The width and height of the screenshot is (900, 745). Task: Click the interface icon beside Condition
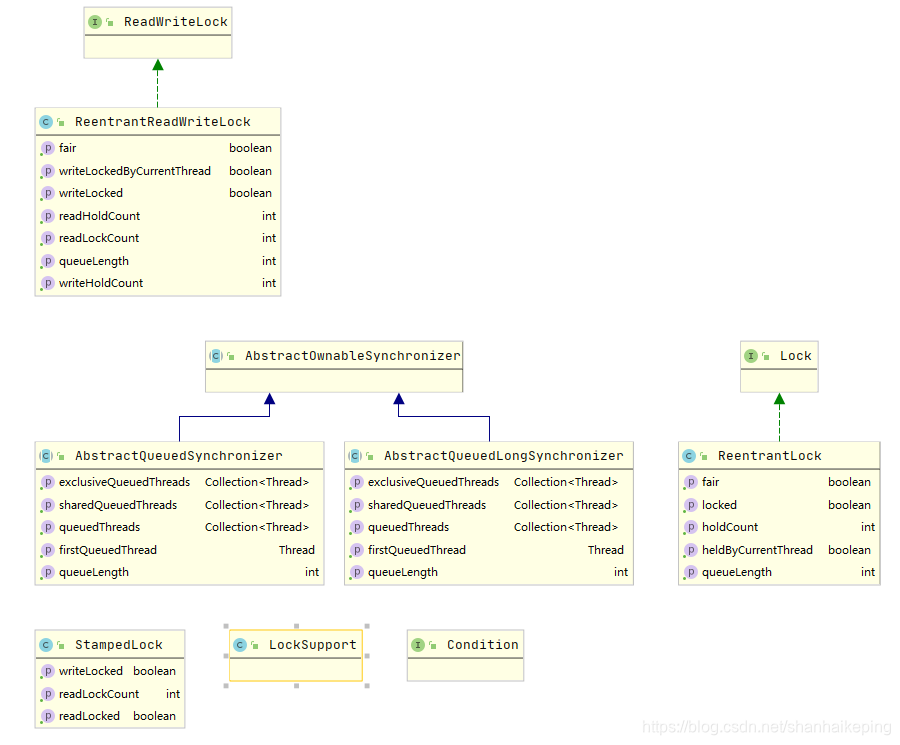419,644
